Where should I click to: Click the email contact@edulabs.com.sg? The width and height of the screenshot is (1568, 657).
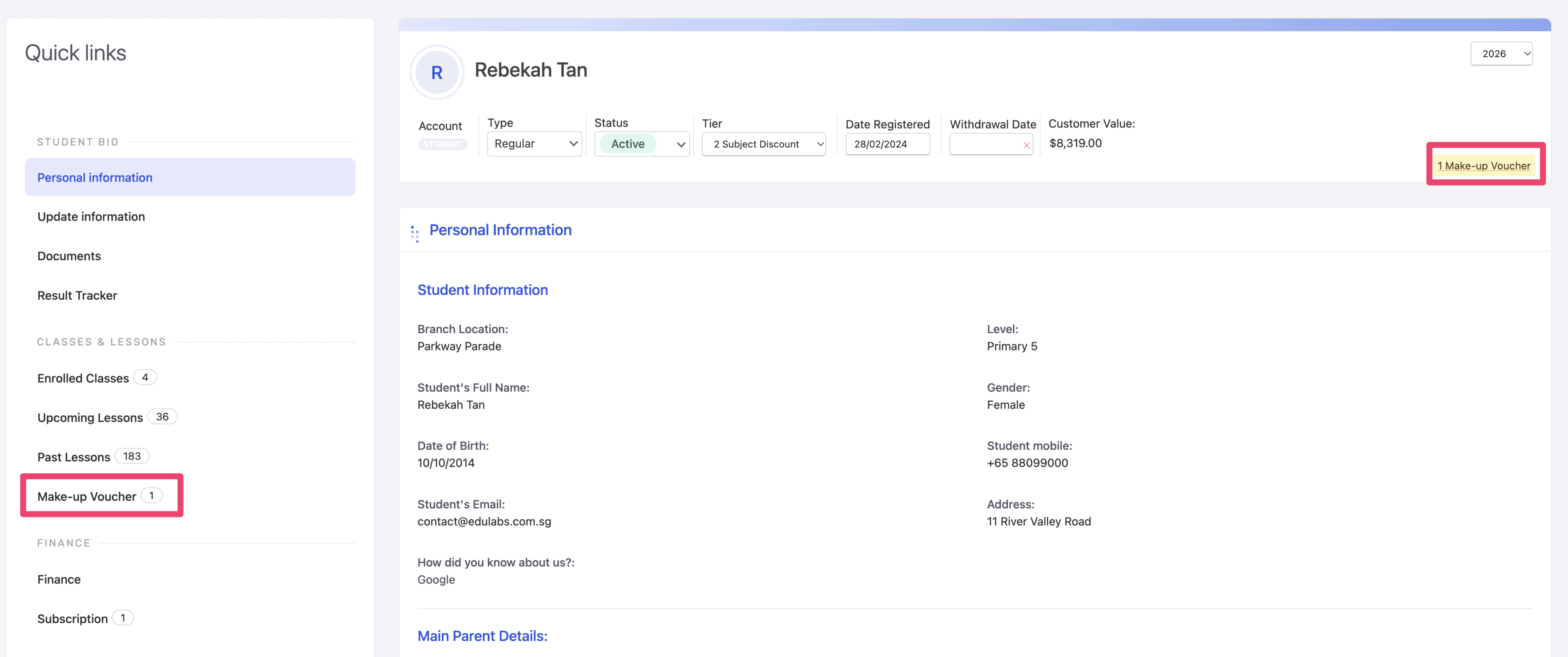(484, 522)
